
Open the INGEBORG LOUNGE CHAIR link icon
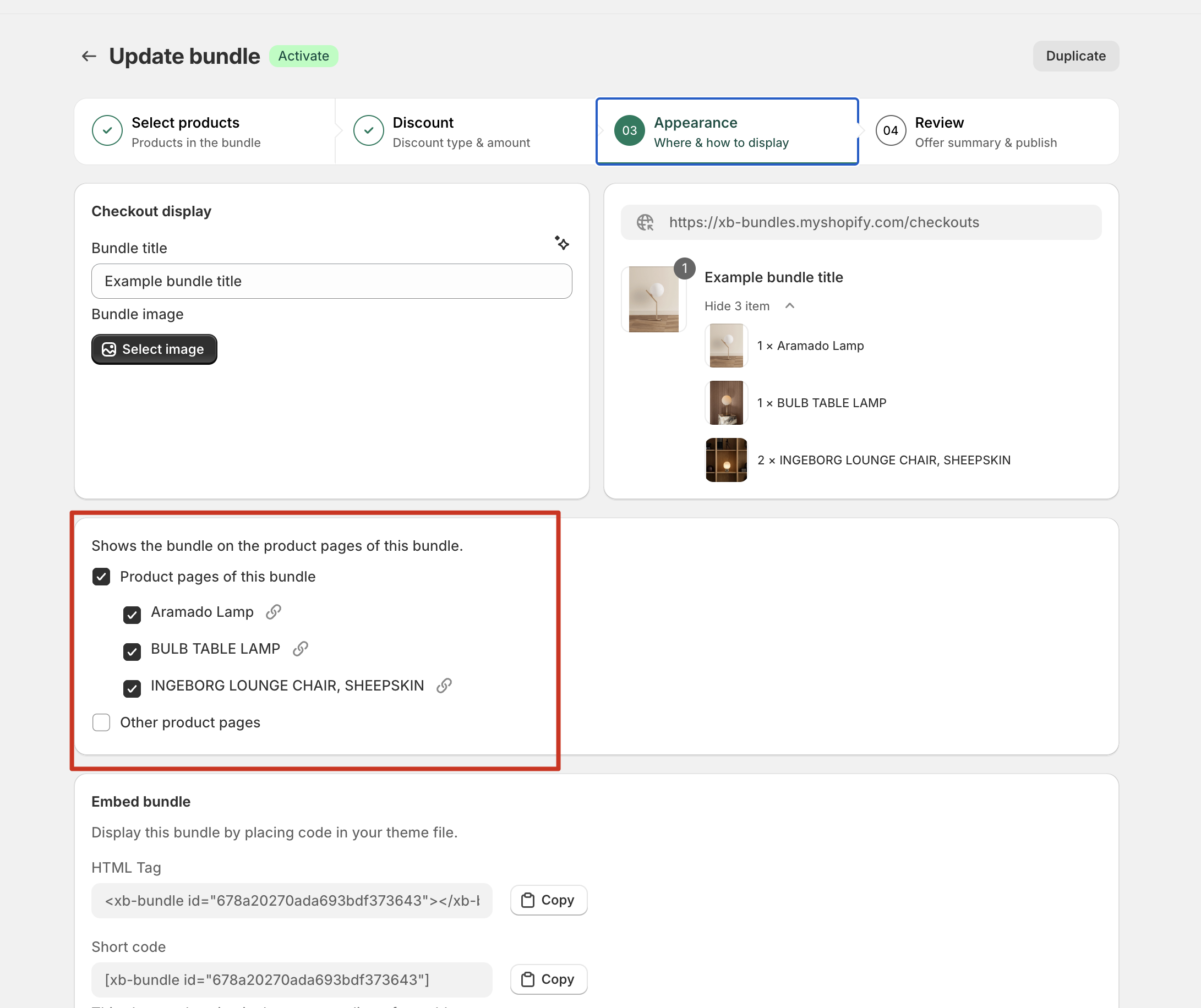tap(444, 685)
